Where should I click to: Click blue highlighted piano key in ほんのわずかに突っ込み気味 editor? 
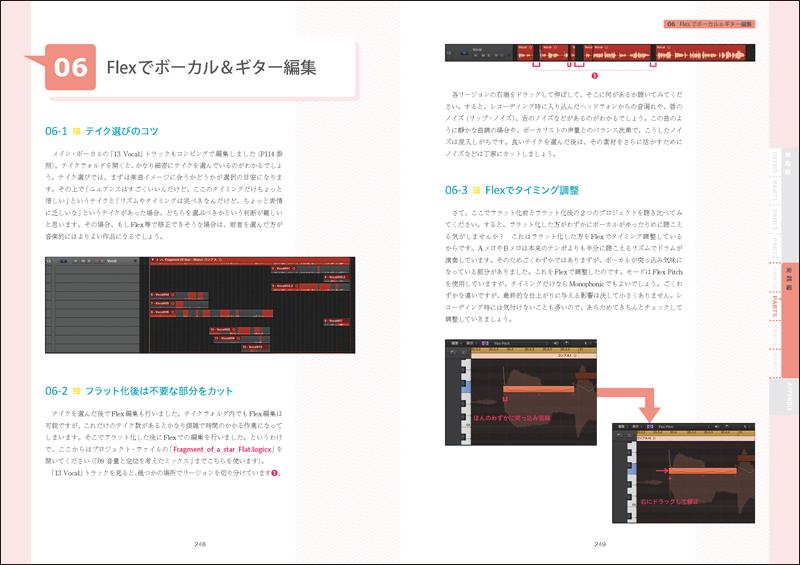pos(466,387)
